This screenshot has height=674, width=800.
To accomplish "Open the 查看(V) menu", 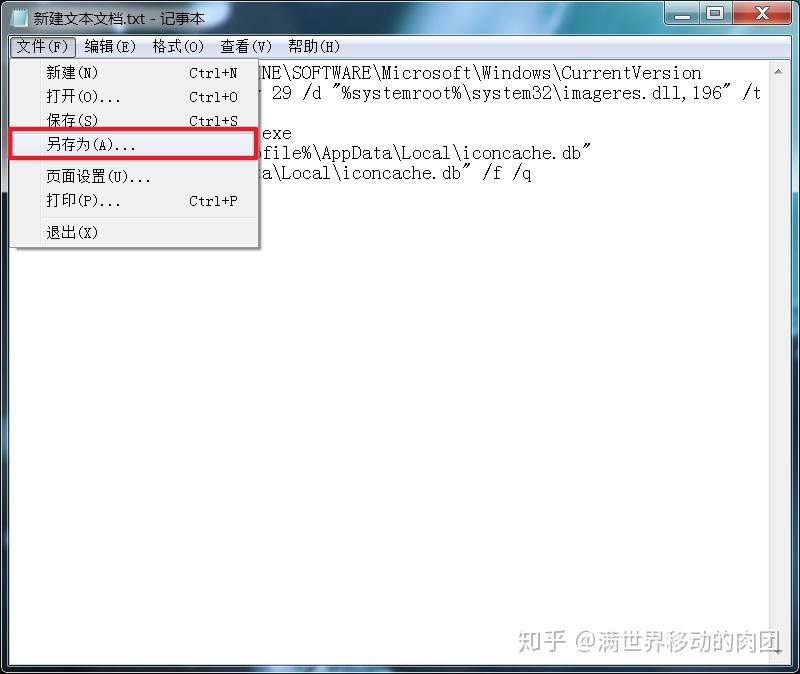I will pyautogui.click(x=246, y=47).
